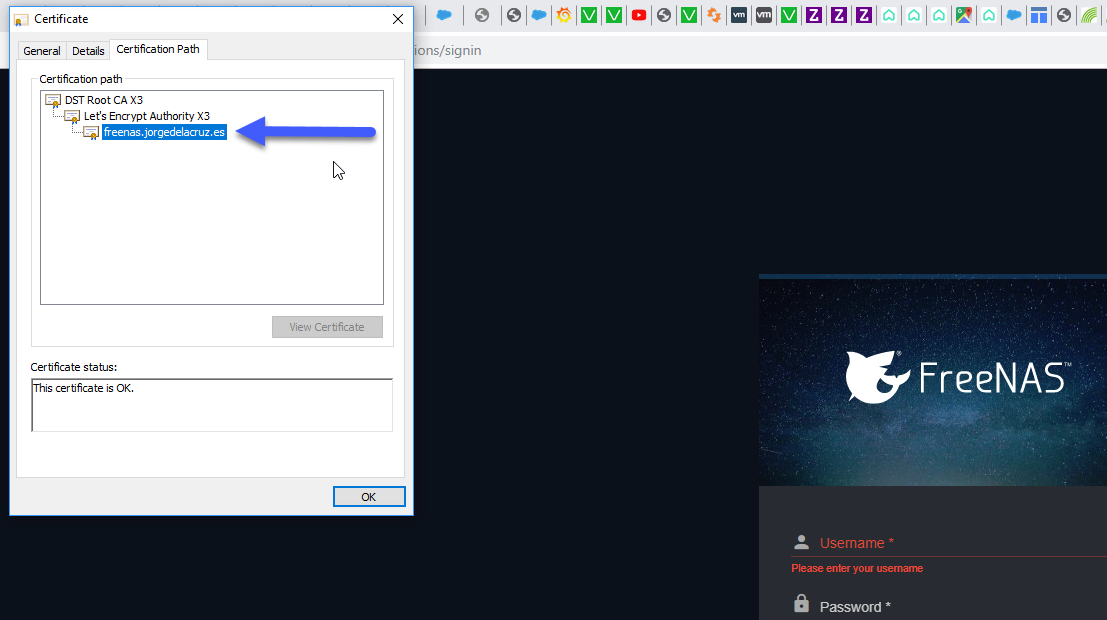Select Let's Encrypt Authority X3 entry
The height and width of the screenshot is (620, 1107).
[147, 117]
